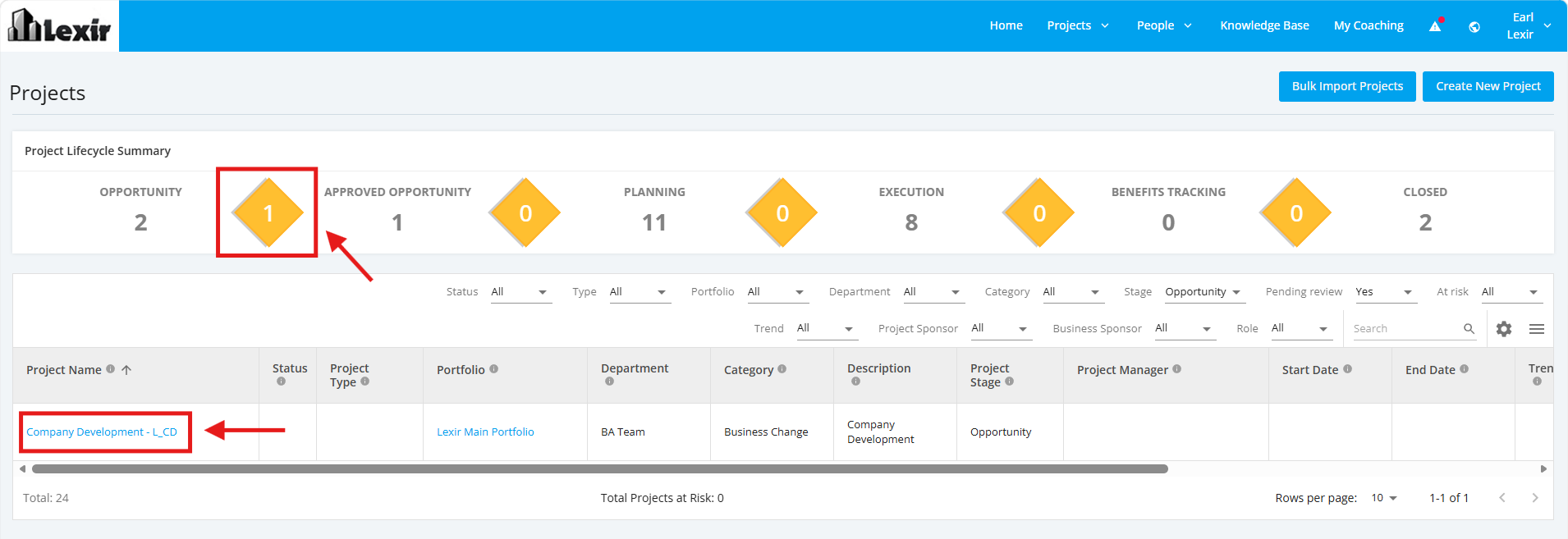The image size is (1568, 539).
Task: Click the APPROVED OPPORTUNITY count 1
Action: click(397, 222)
